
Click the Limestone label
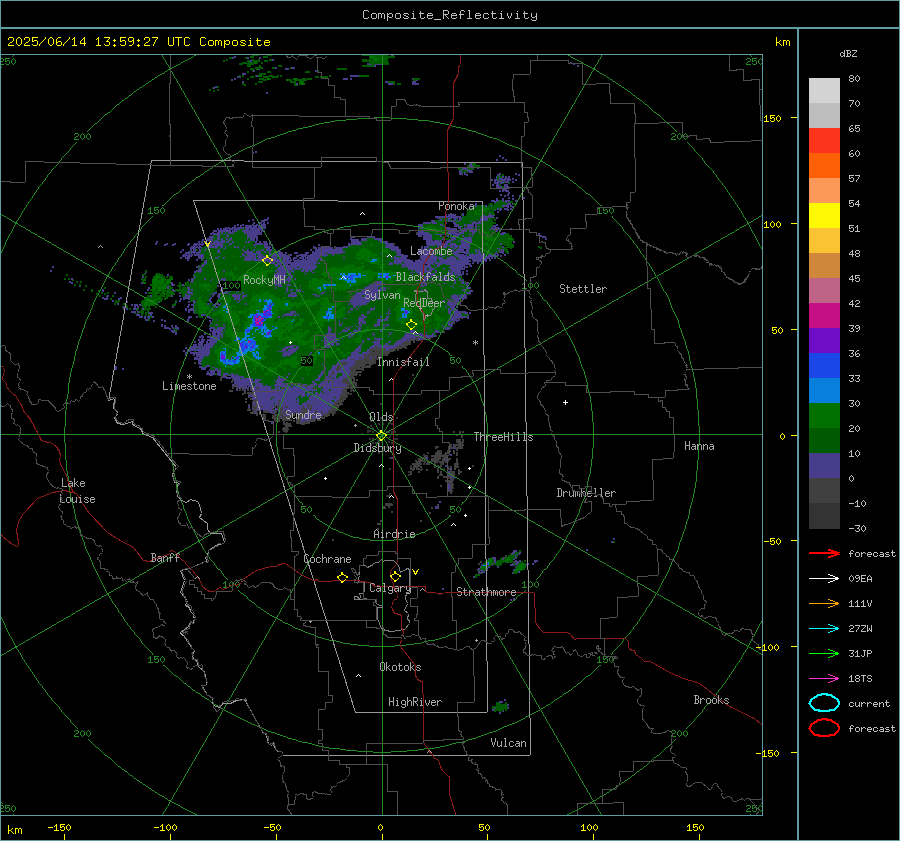point(189,386)
